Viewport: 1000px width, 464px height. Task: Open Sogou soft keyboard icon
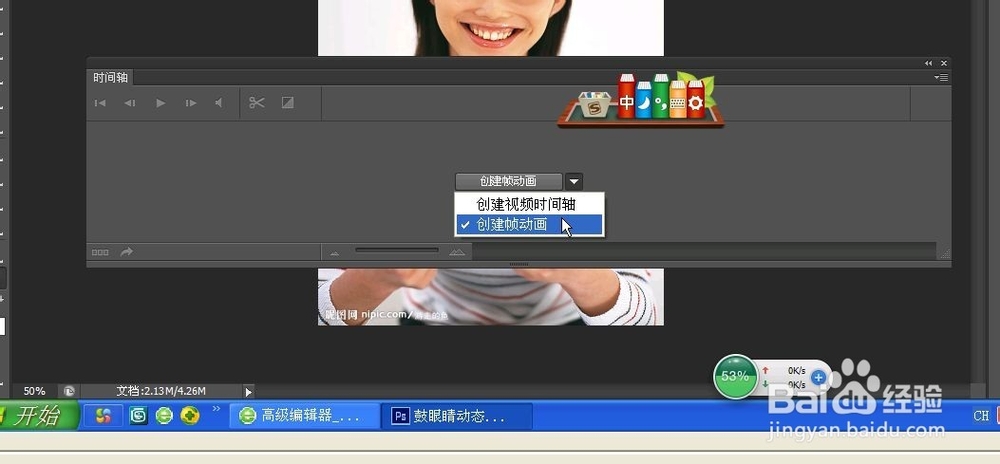coord(678,101)
